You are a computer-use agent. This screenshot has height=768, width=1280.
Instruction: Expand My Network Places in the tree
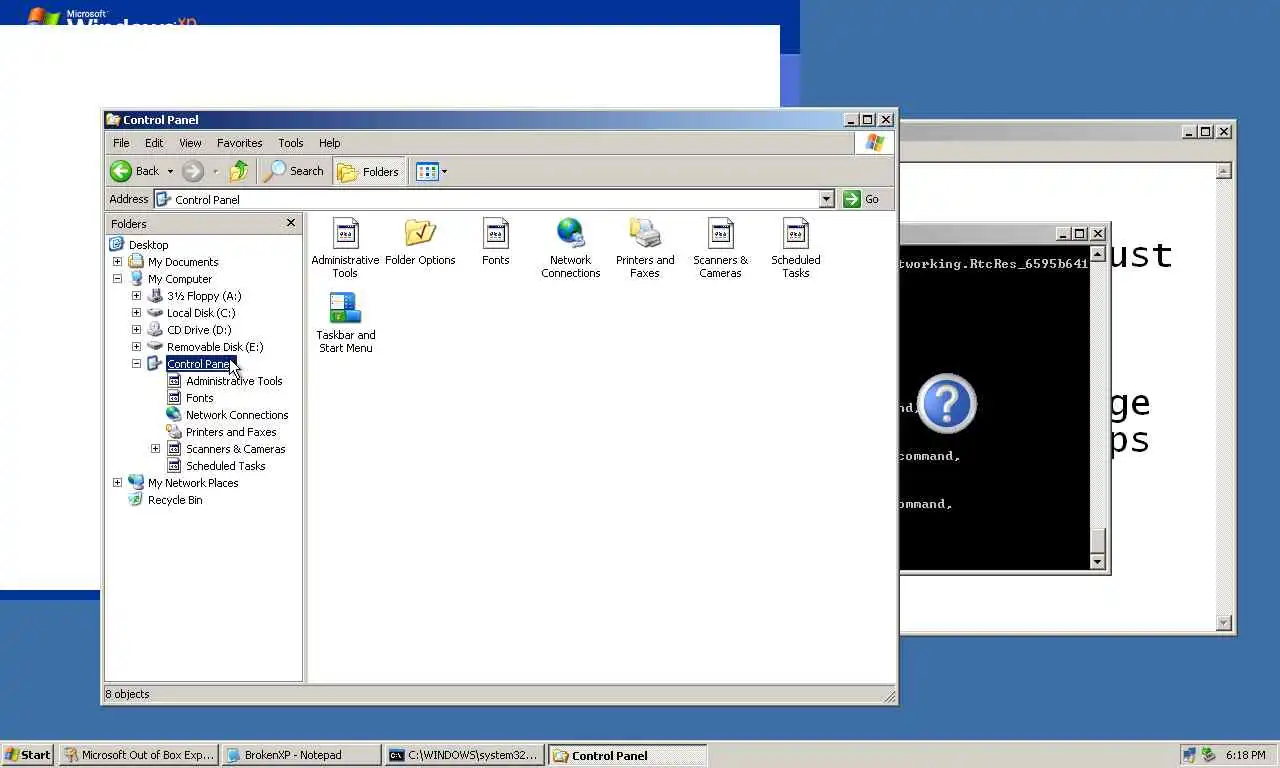coord(117,483)
